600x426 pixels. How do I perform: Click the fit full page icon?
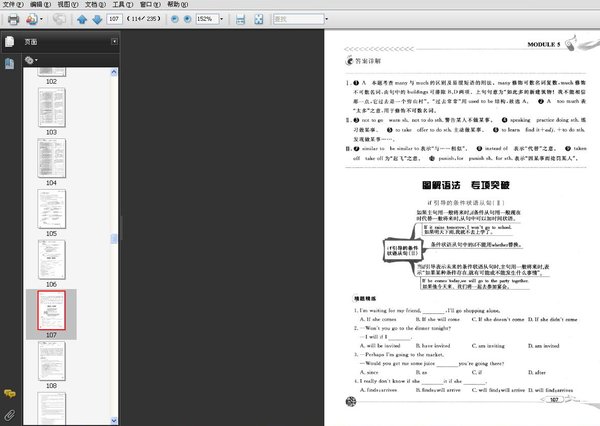click(x=259, y=19)
